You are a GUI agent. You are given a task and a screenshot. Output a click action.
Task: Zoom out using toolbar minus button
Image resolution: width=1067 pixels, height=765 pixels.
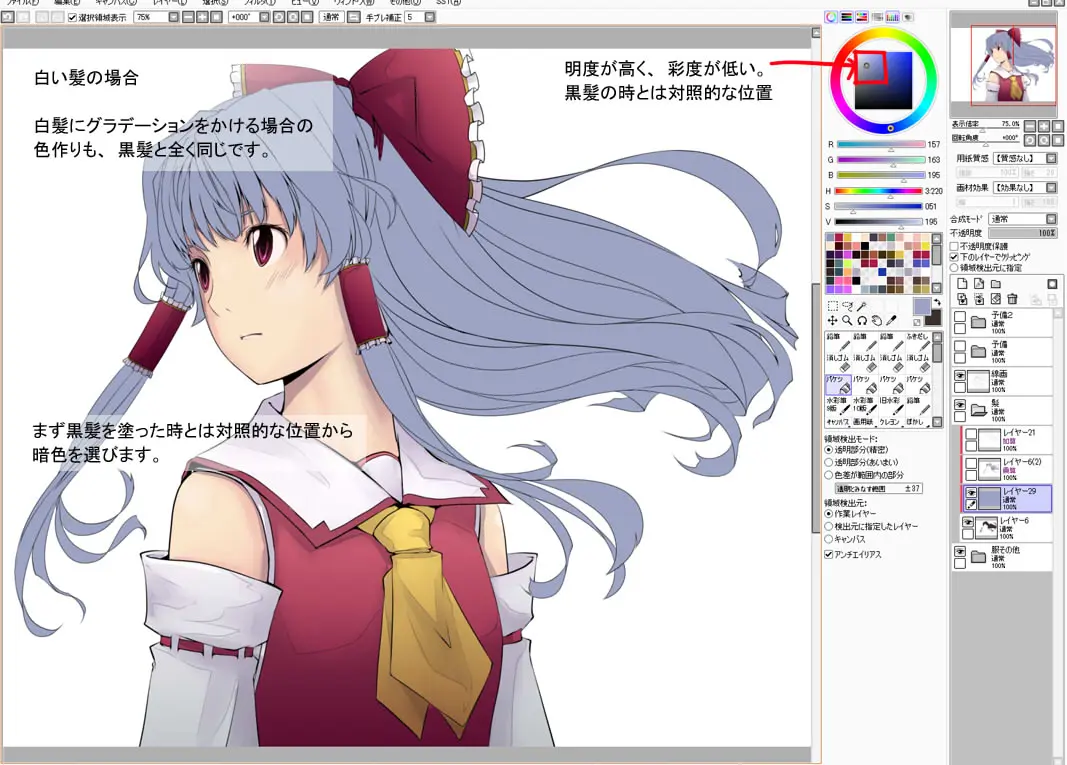pos(188,17)
